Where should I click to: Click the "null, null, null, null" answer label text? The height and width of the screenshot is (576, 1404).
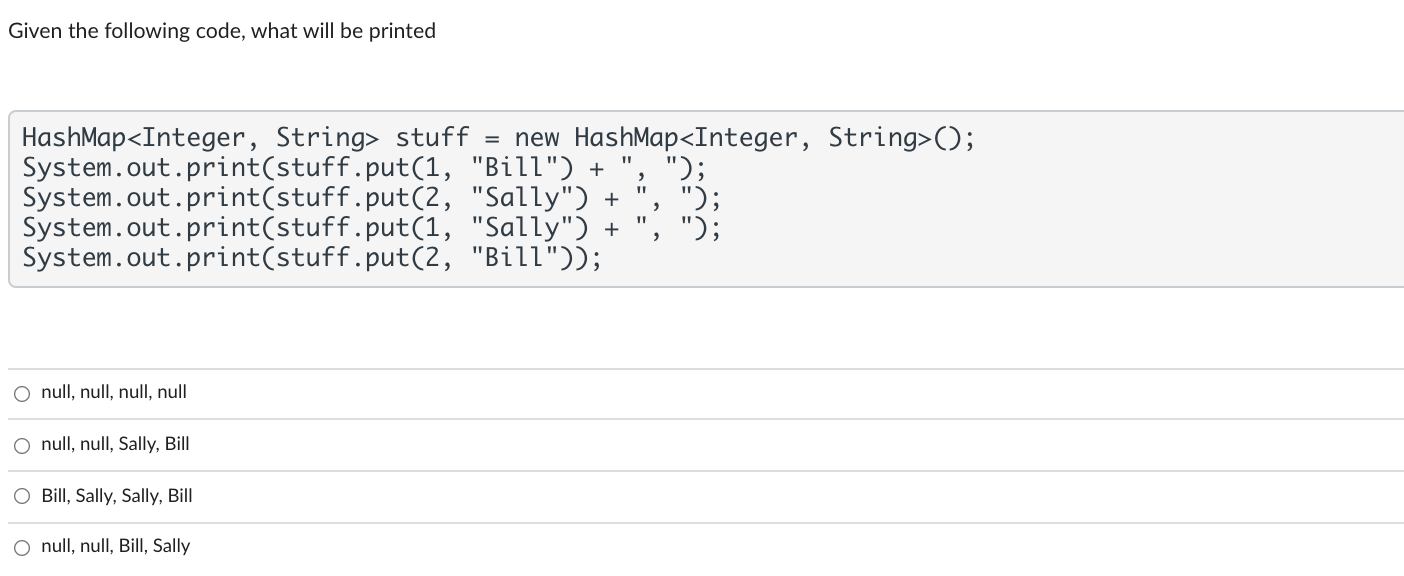click(113, 392)
